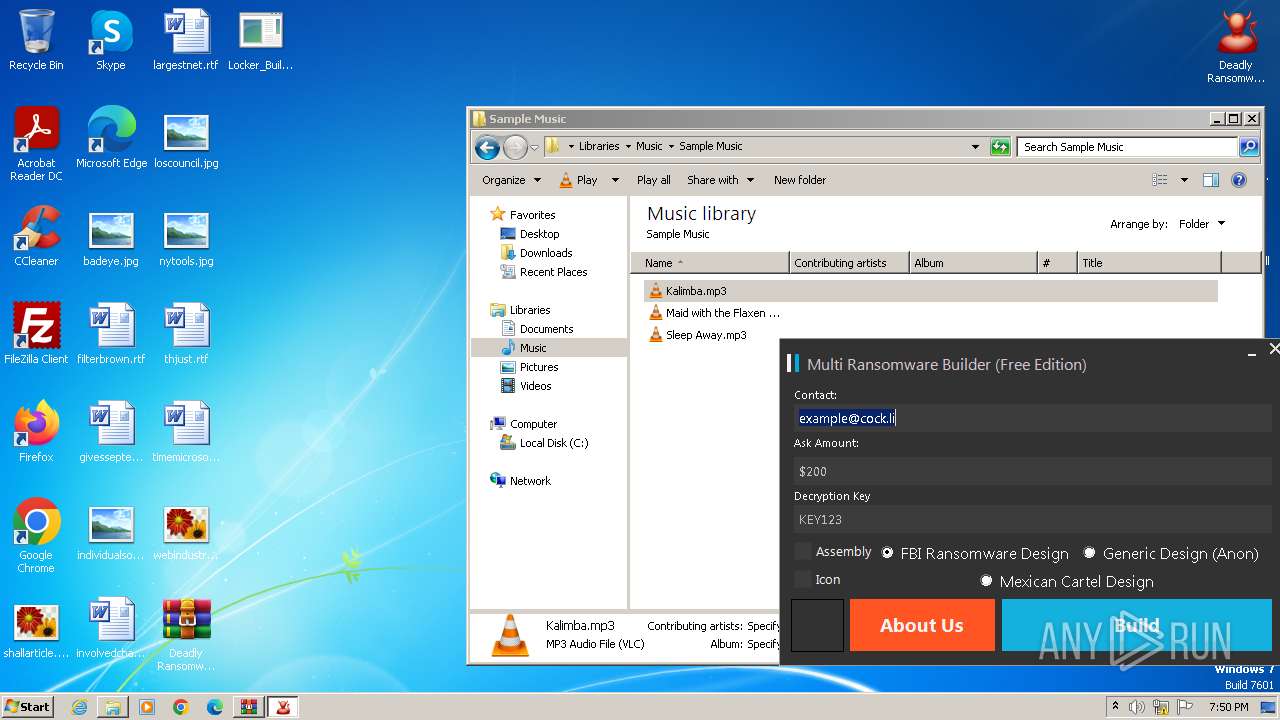
Task: Click New folder in Explorer toolbar
Action: point(800,180)
